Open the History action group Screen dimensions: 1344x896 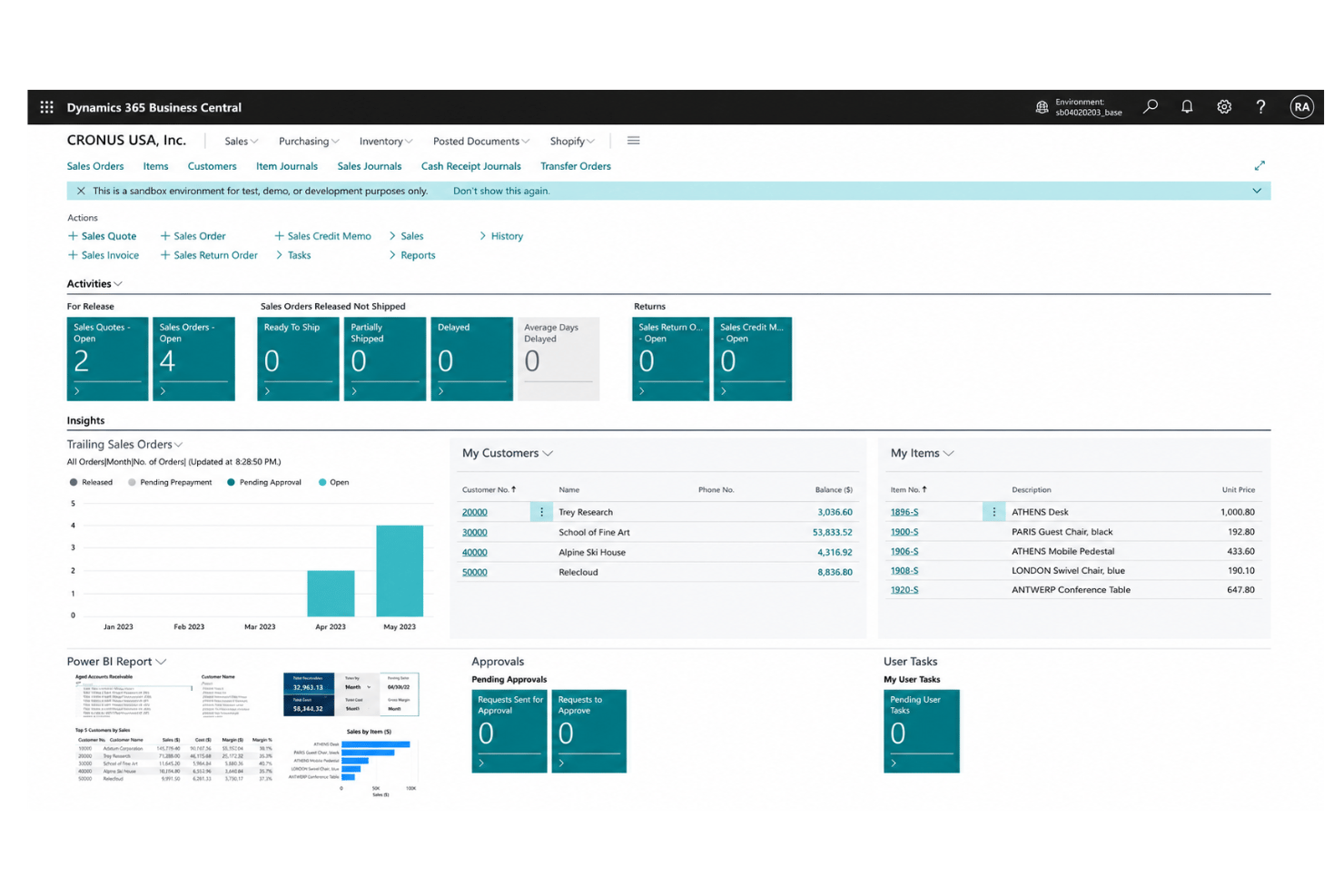501,236
